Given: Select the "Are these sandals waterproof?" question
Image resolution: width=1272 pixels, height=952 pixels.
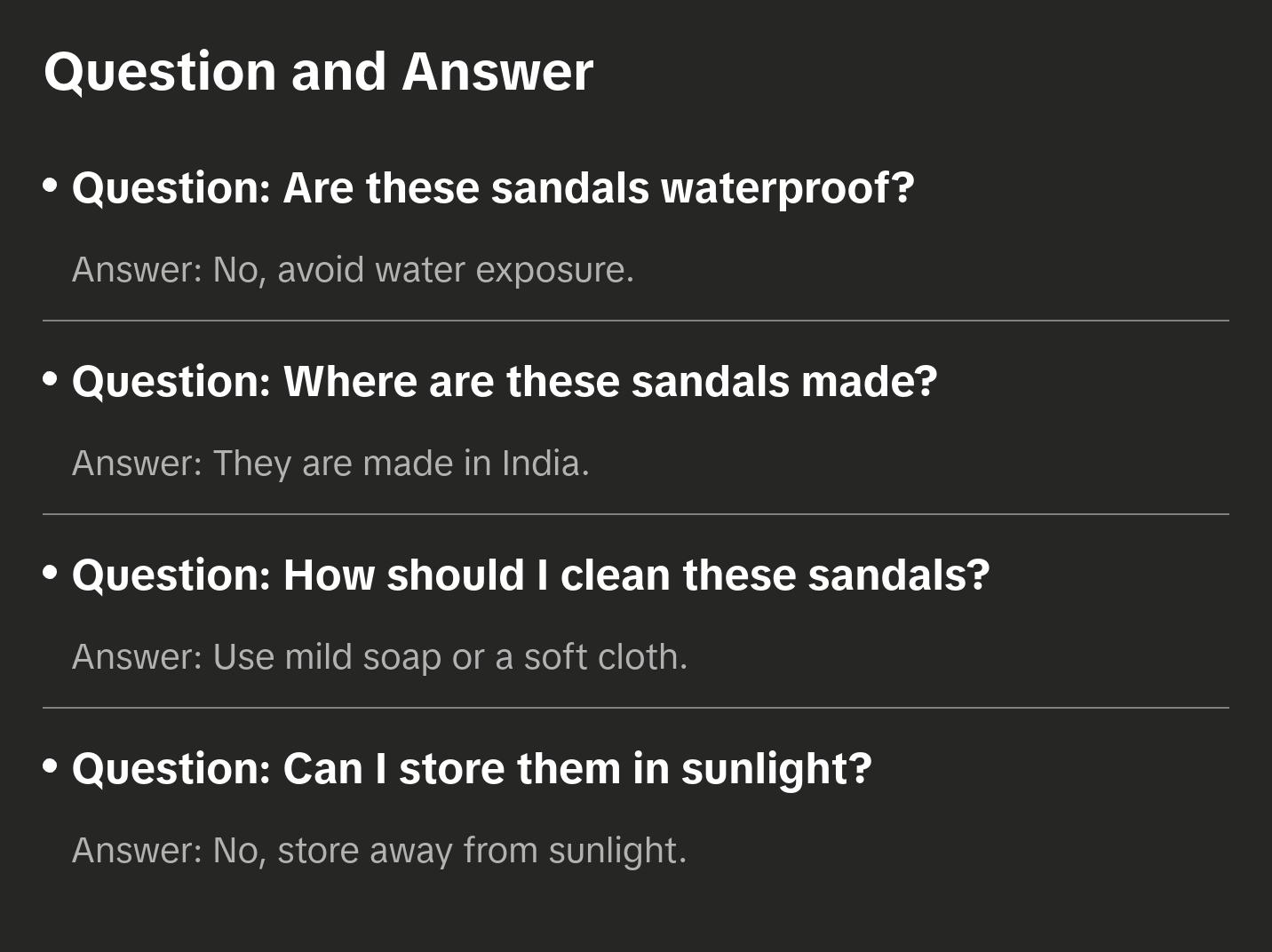Looking at the screenshot, I should tap(493, 188).
